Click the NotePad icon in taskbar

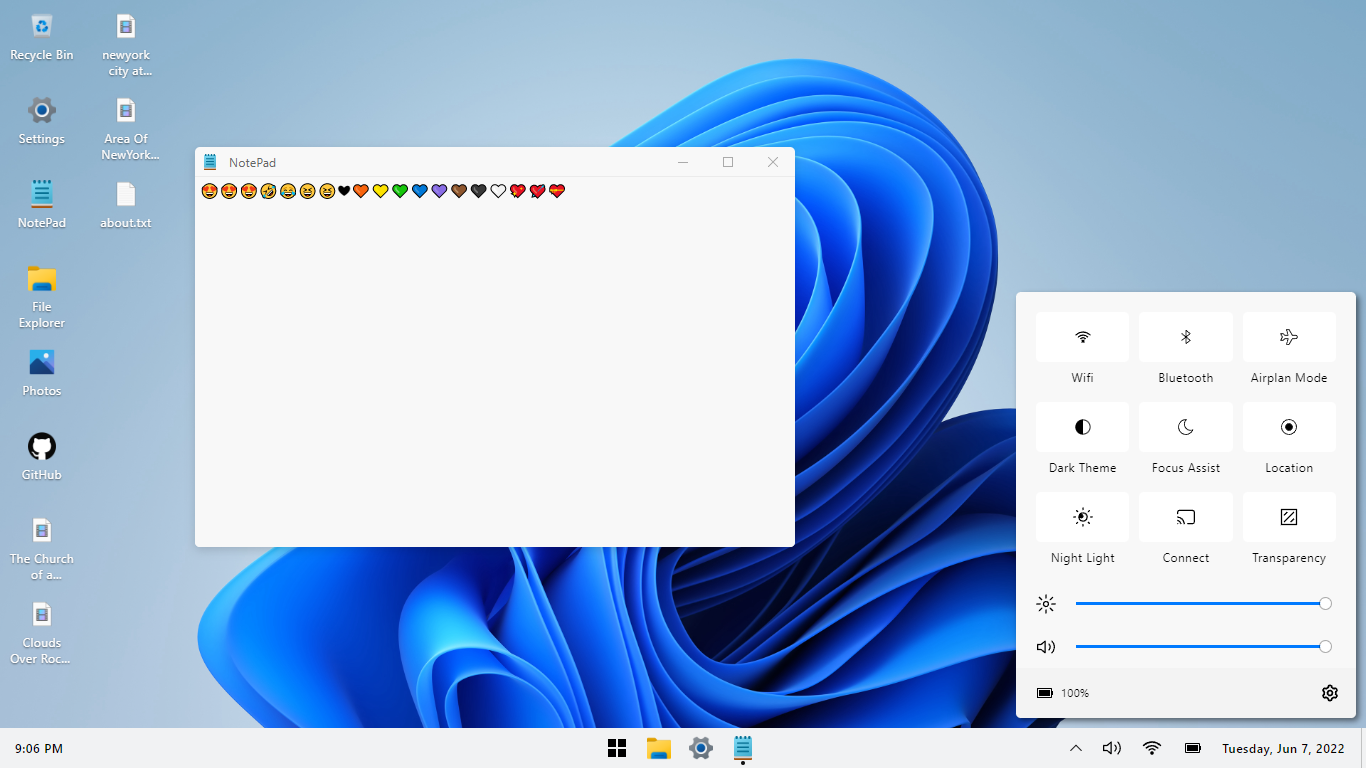[x=743, y=748]
